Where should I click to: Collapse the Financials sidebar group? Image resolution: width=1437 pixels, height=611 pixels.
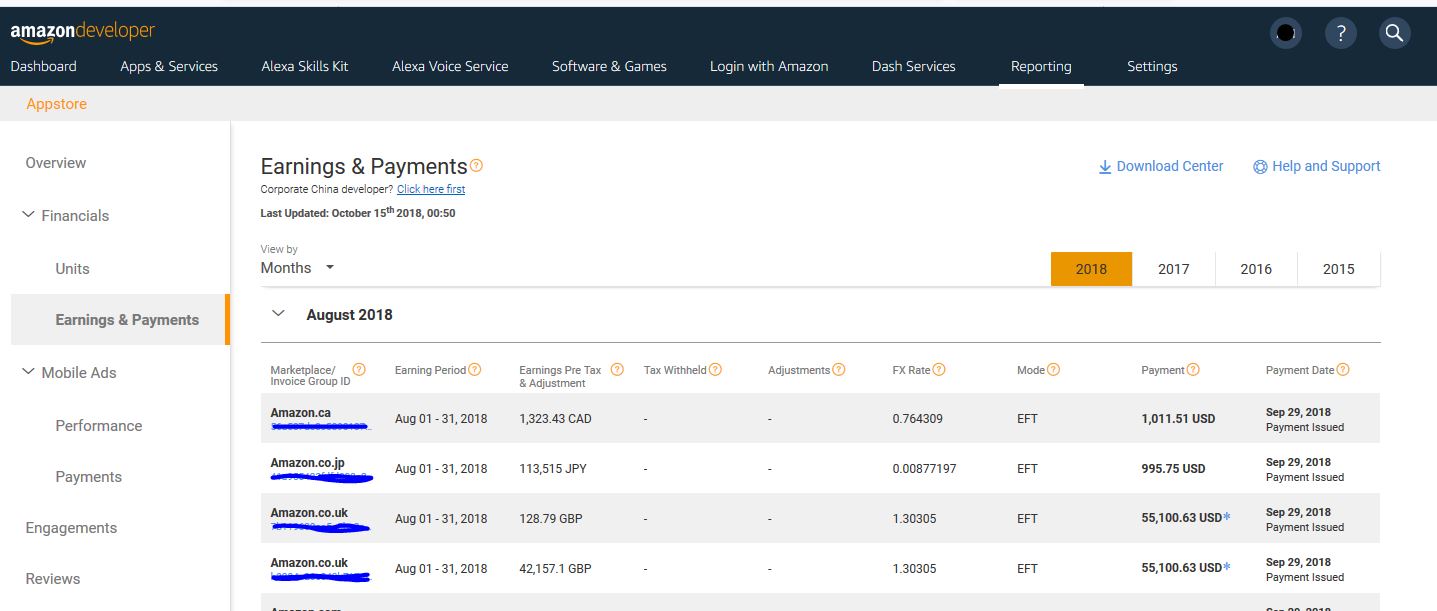pos(28,215)
